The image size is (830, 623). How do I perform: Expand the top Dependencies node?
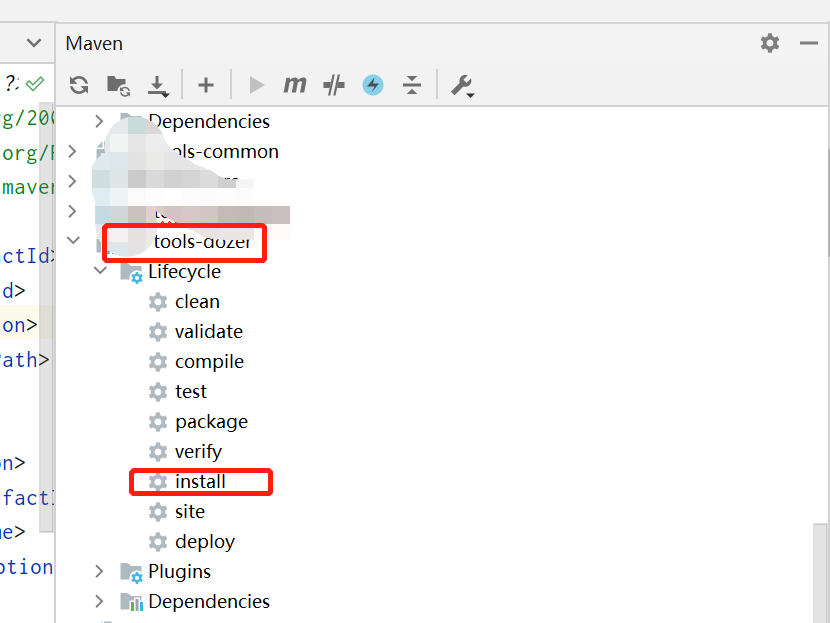point(99,122)
